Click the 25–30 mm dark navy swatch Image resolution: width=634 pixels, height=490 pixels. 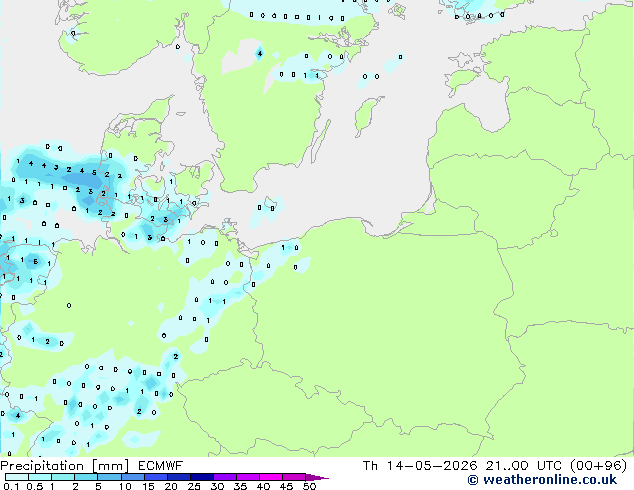201,477
